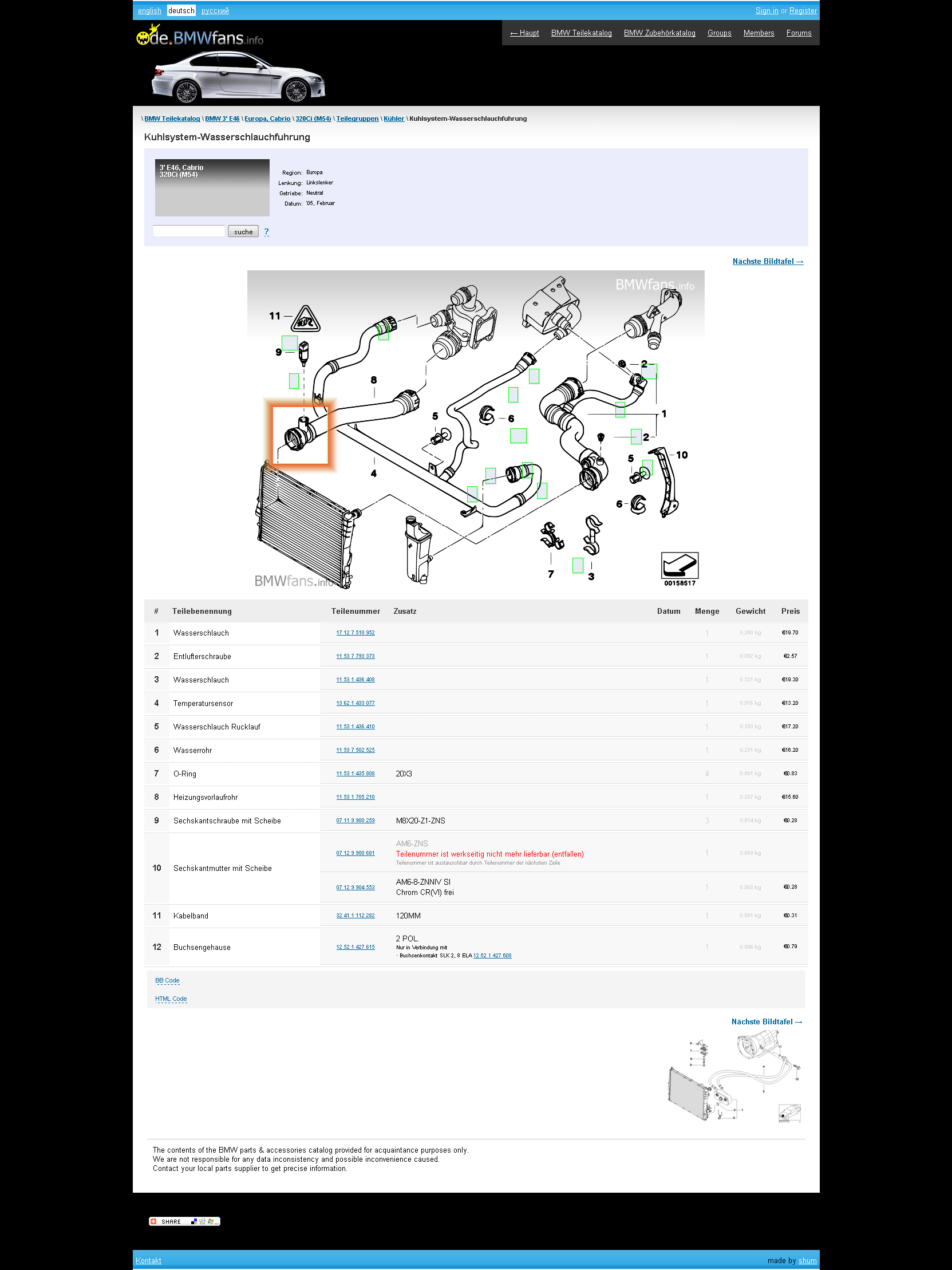
Task: Expand the HTML Code section
Action: click(171, 999)
